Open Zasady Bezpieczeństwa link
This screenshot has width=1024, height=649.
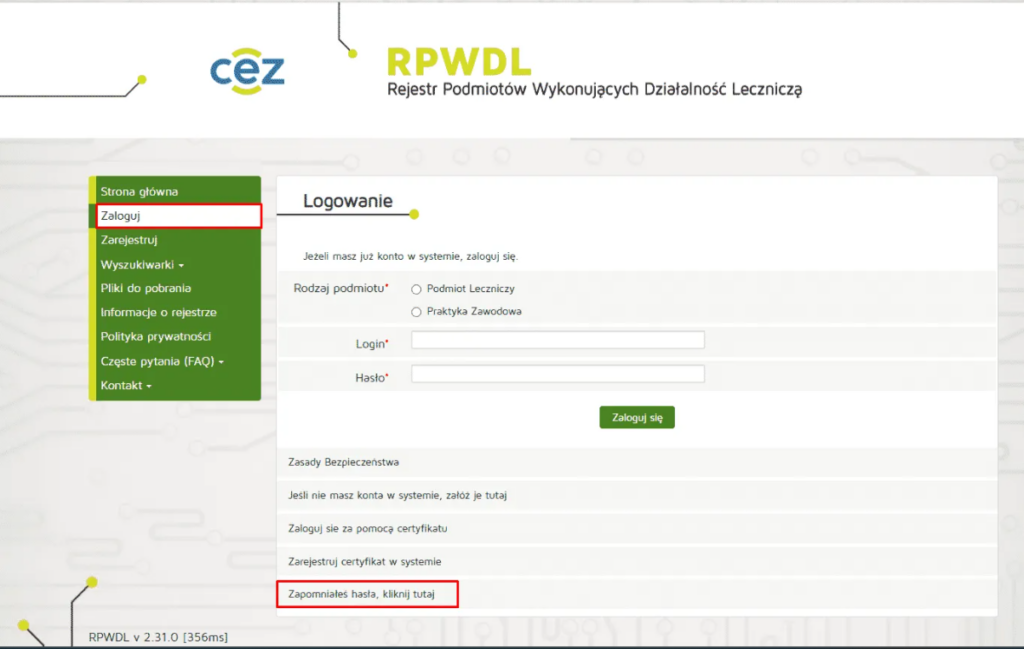pos(343,462)
